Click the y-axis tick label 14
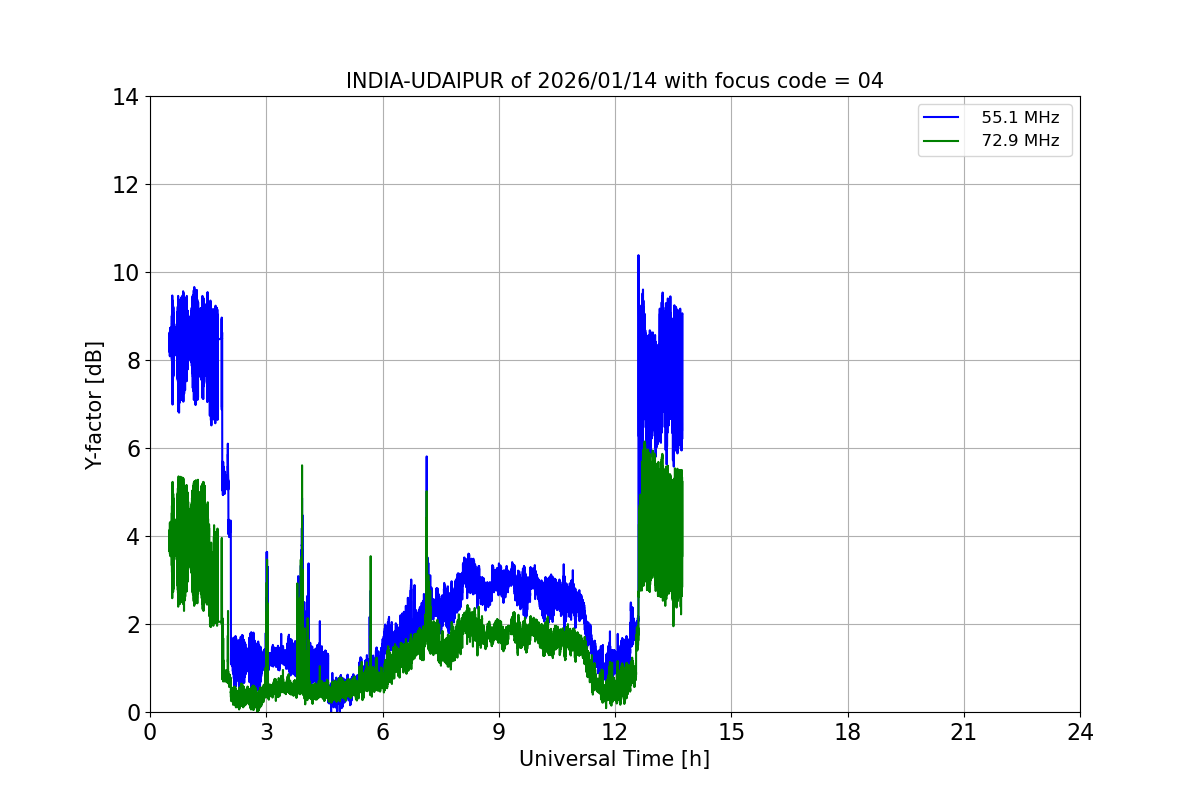 tap(125, 97)
